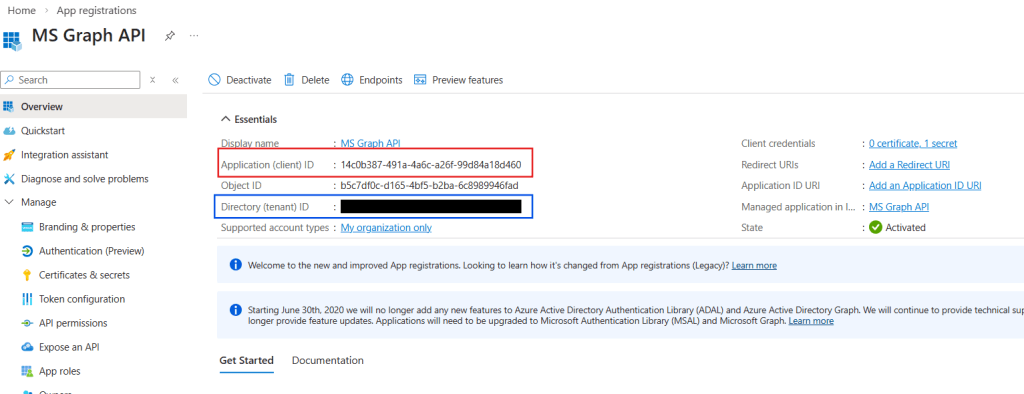Click the Integration assistant rocket icon
1024x394 pixels.
click(9, 155)
